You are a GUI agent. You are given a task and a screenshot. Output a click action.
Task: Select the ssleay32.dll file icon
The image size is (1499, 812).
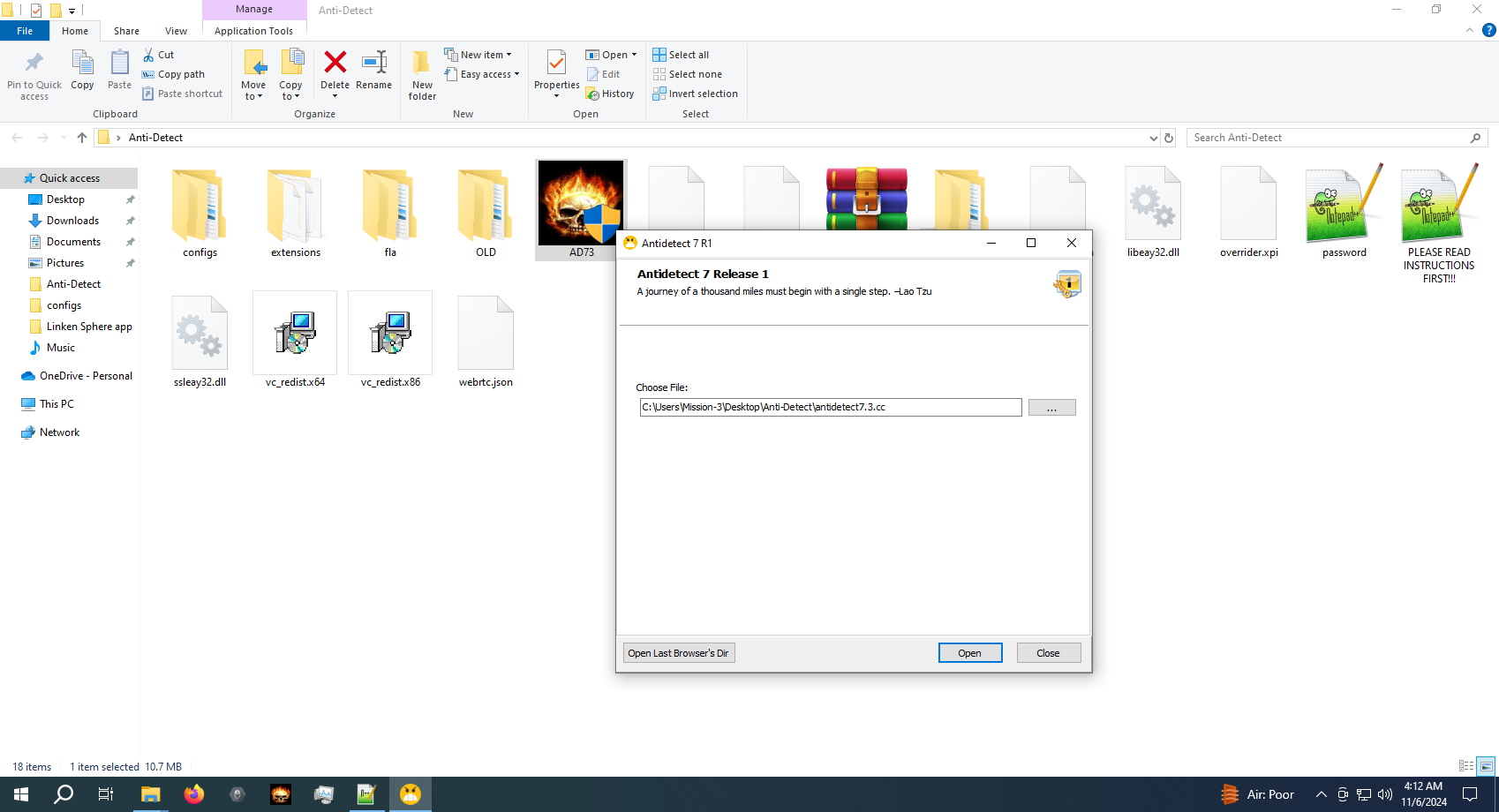(x=200, y=334)
